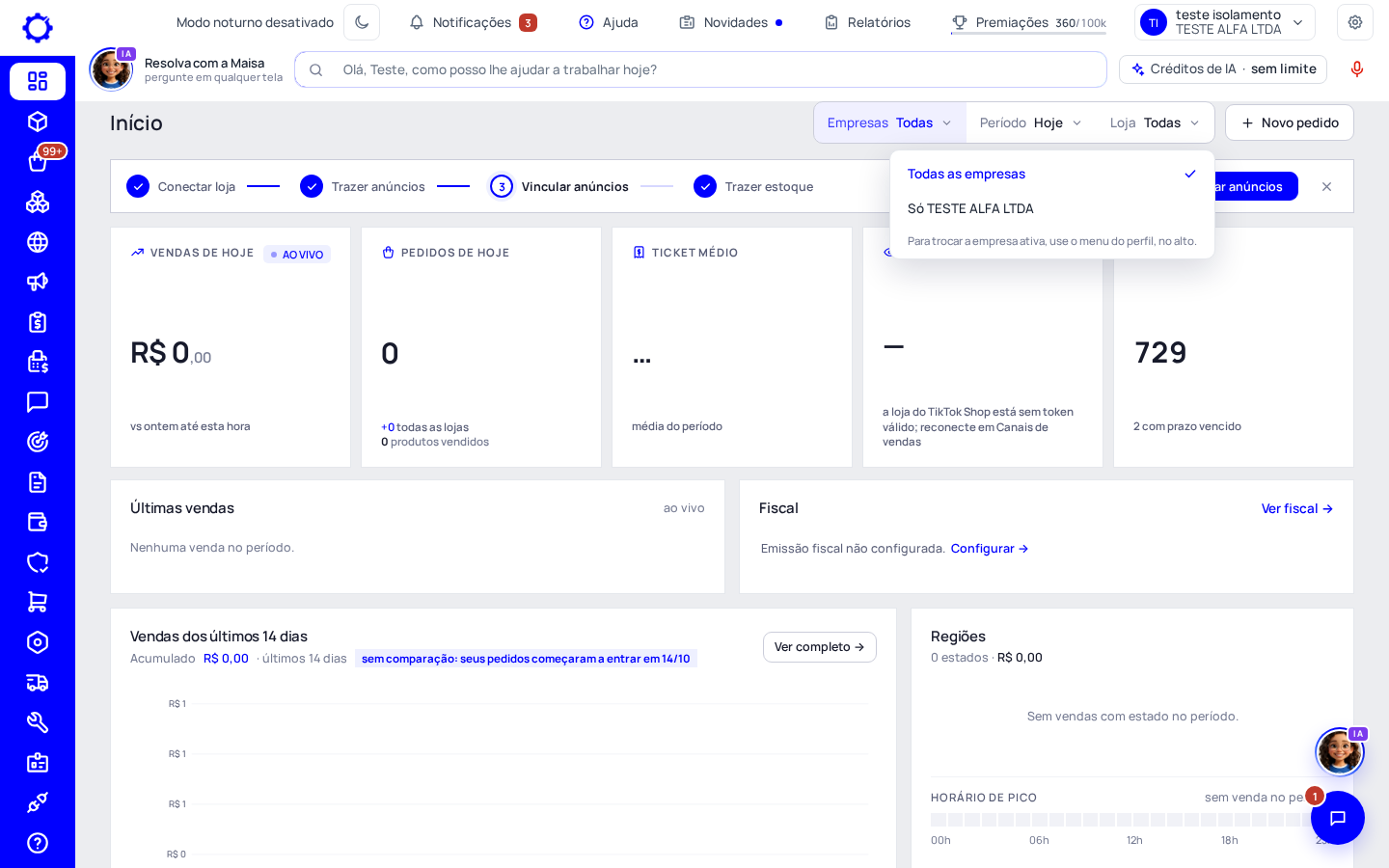This screenshot has width=1389, height=868.
Task: Open the single cube icon in sidebar
Action: pyautogui.click(x=38, y=122)
